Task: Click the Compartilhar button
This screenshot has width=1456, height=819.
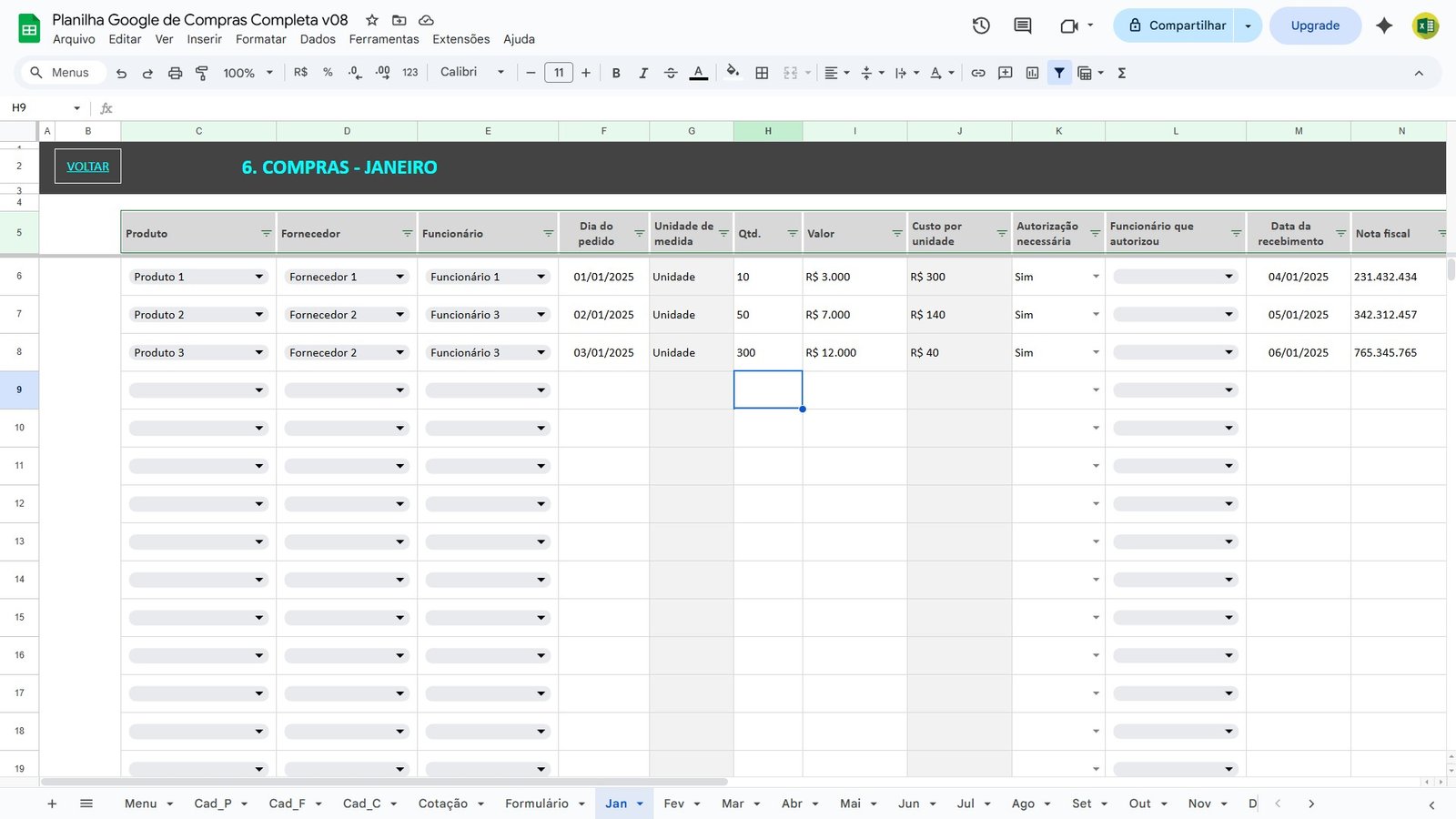Action: [x=1178, y=25]
